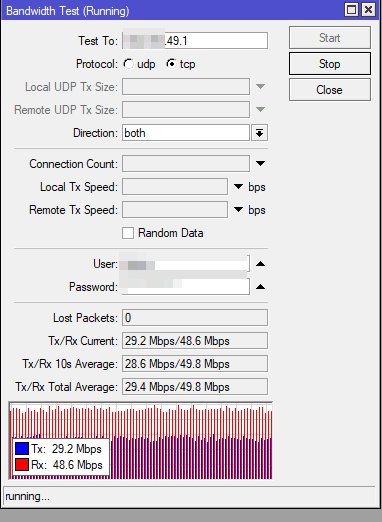
Task: Click the Tx/Rx Current value 29.2 Mbps/48.6 Mbps
Action: [x=195, y=341]
